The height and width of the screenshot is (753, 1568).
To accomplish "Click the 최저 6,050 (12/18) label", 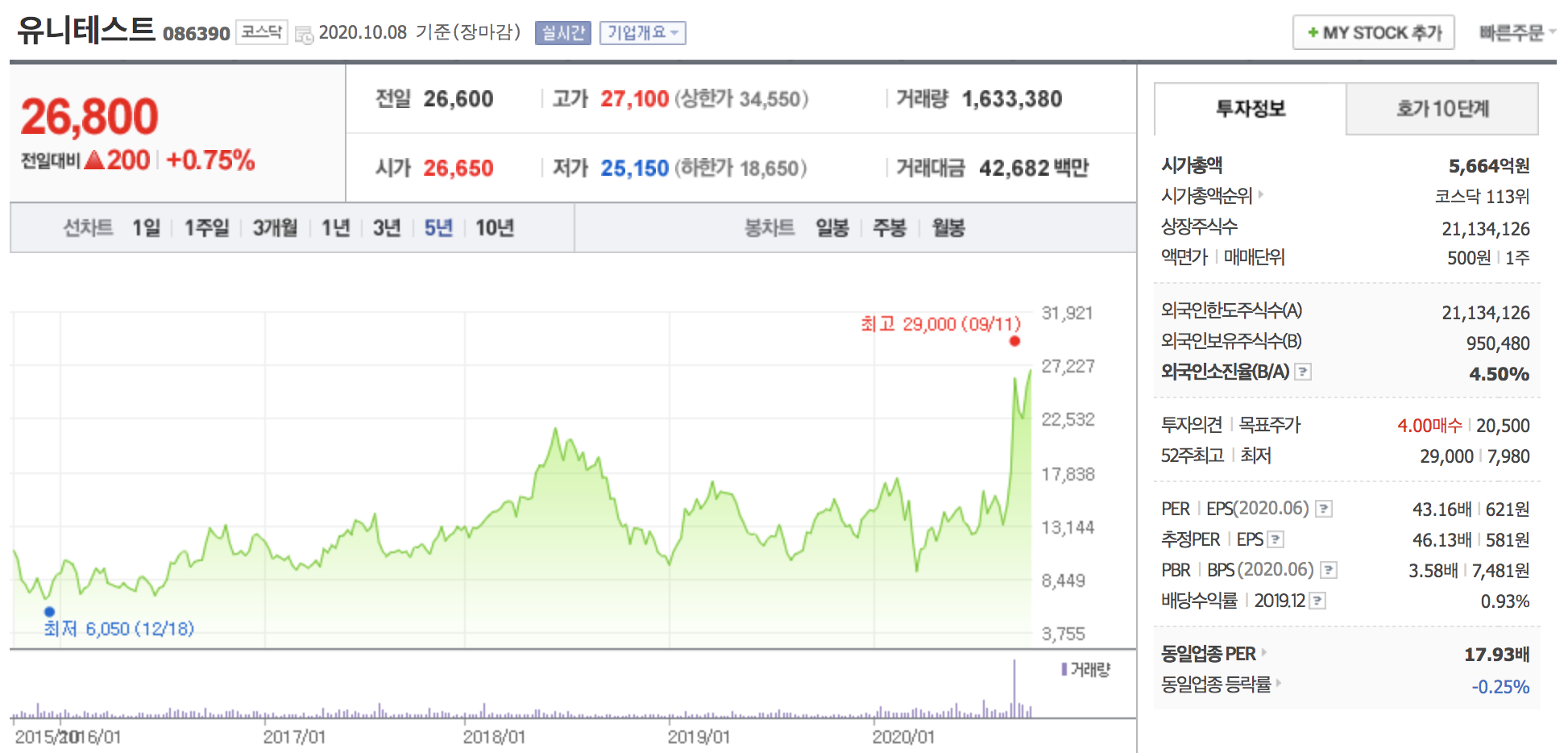I will pos(119,629).
